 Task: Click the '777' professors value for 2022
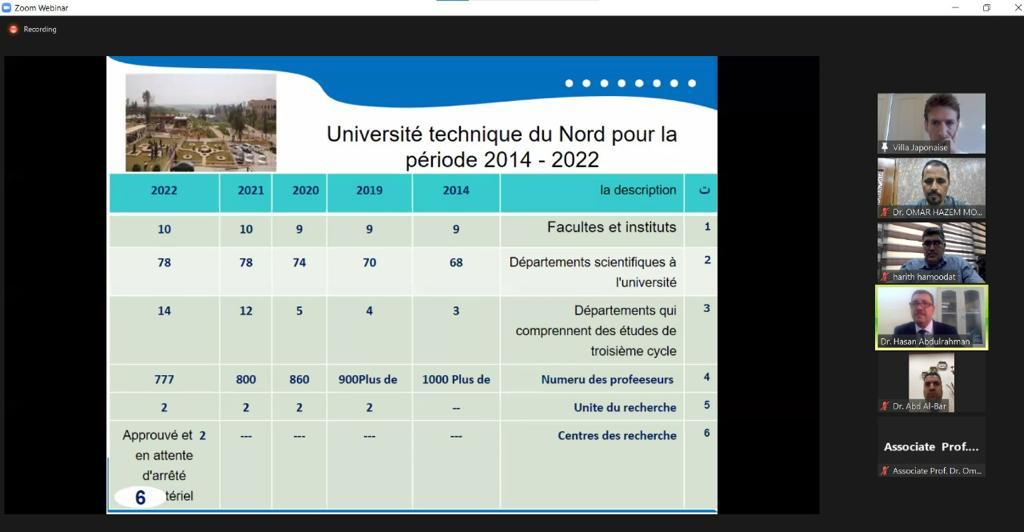pos(164,379)
